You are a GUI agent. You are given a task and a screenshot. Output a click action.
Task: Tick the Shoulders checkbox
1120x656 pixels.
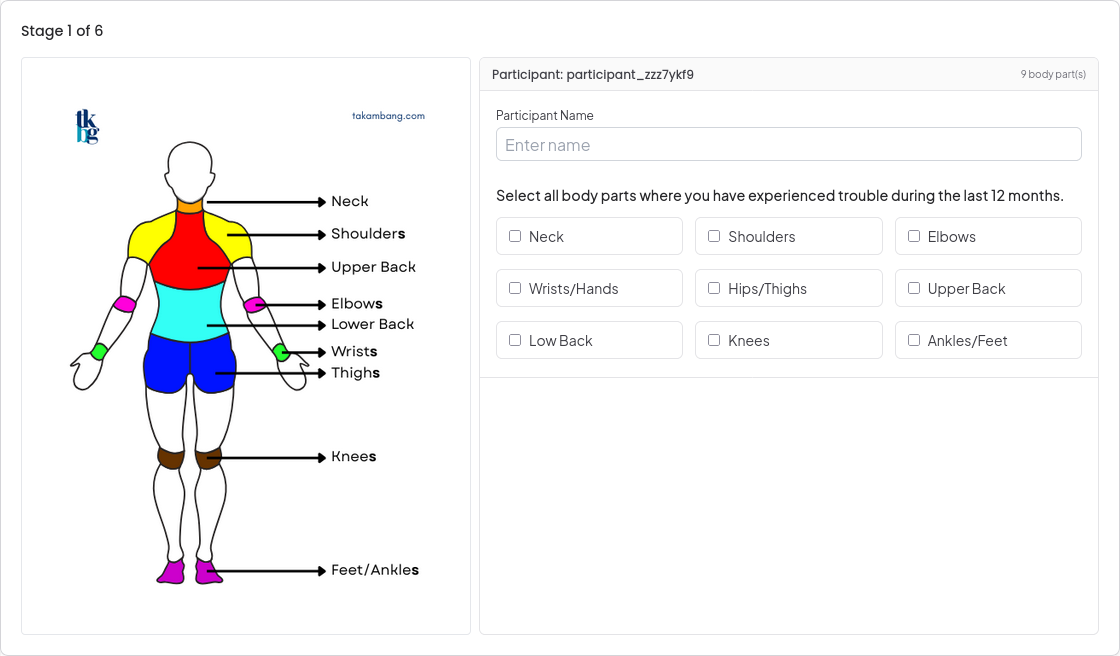[714, 236]
